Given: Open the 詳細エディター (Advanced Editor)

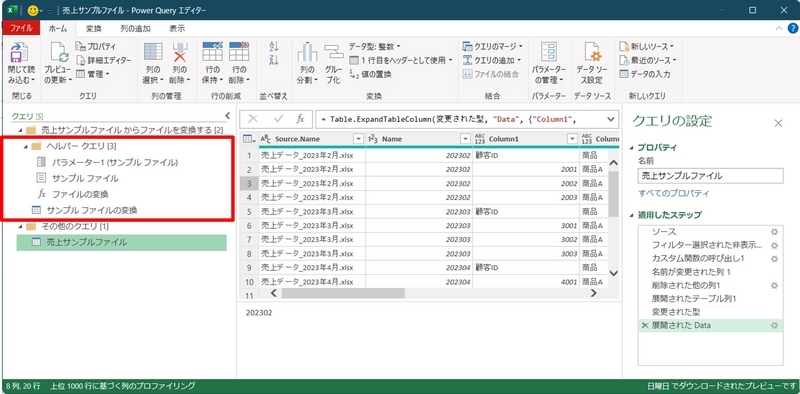Looking at the screenshot, I should (104, 60).
